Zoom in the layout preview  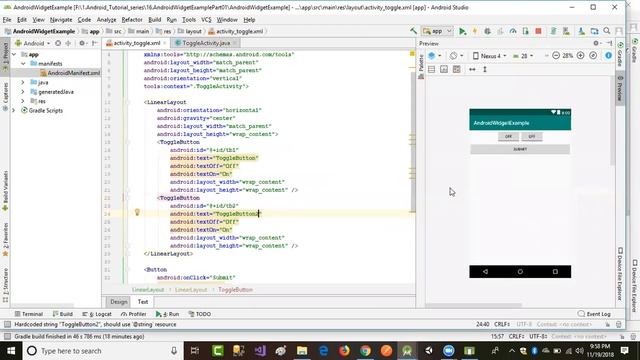click(580, 56)
